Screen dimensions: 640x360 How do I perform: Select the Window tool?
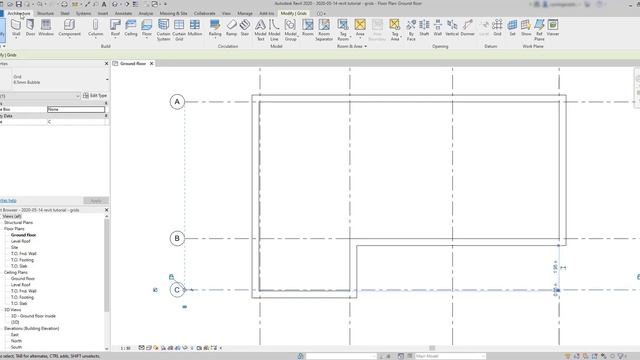[x=46, y=28]
